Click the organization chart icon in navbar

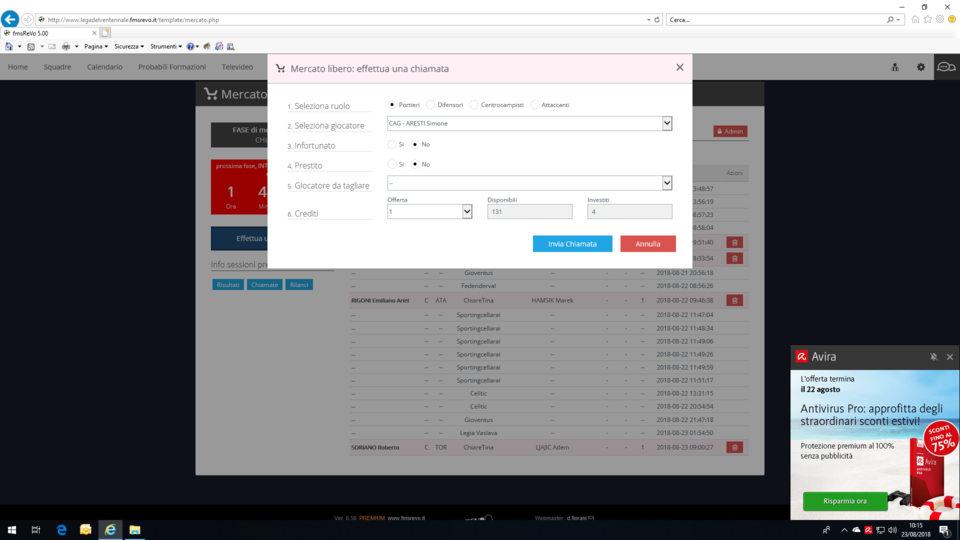[x=894, y=67]
